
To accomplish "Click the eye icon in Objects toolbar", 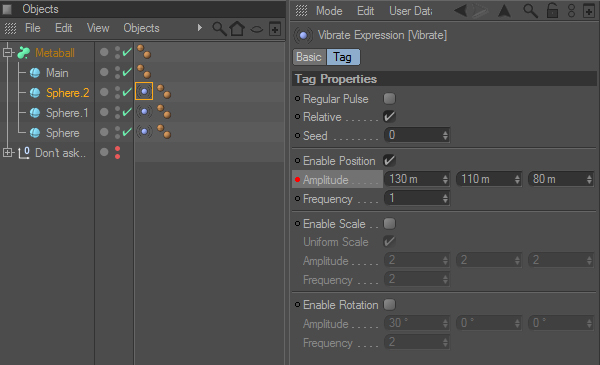I will tap(256, 29).
